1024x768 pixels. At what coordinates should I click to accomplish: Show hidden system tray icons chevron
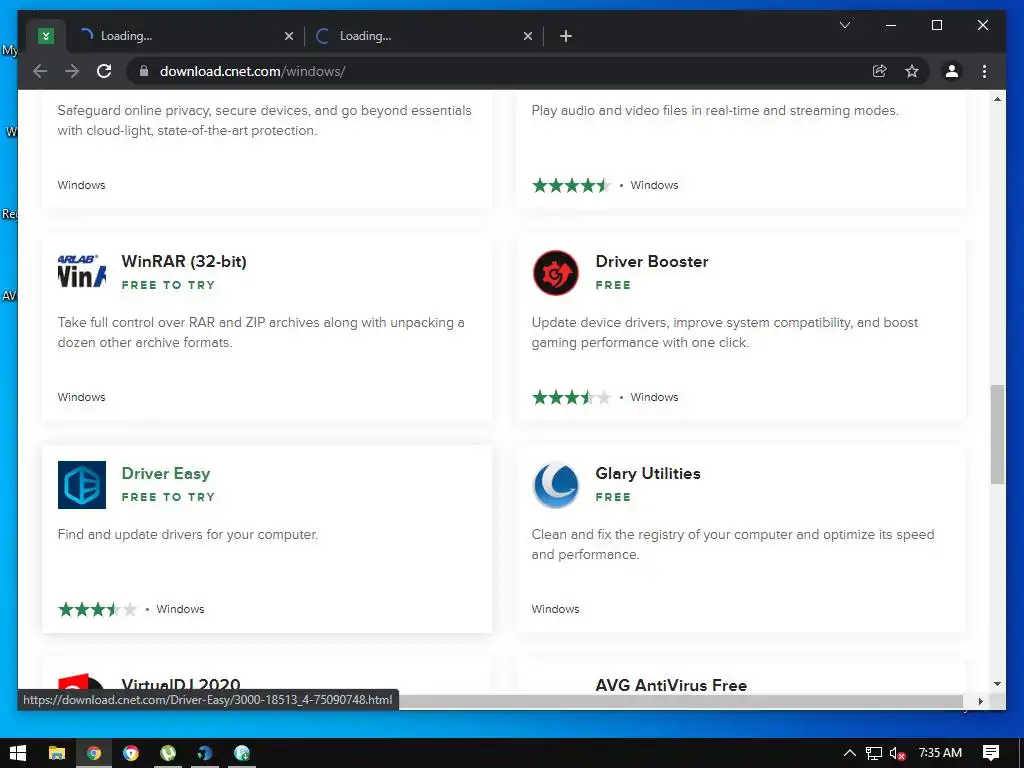pyautogui.click(x=850, y=753)
